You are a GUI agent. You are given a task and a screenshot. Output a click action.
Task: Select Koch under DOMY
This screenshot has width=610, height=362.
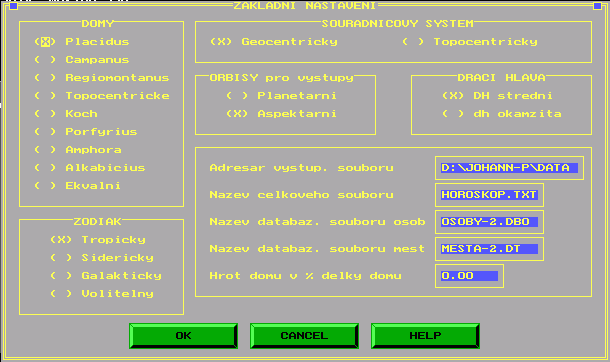66,114
